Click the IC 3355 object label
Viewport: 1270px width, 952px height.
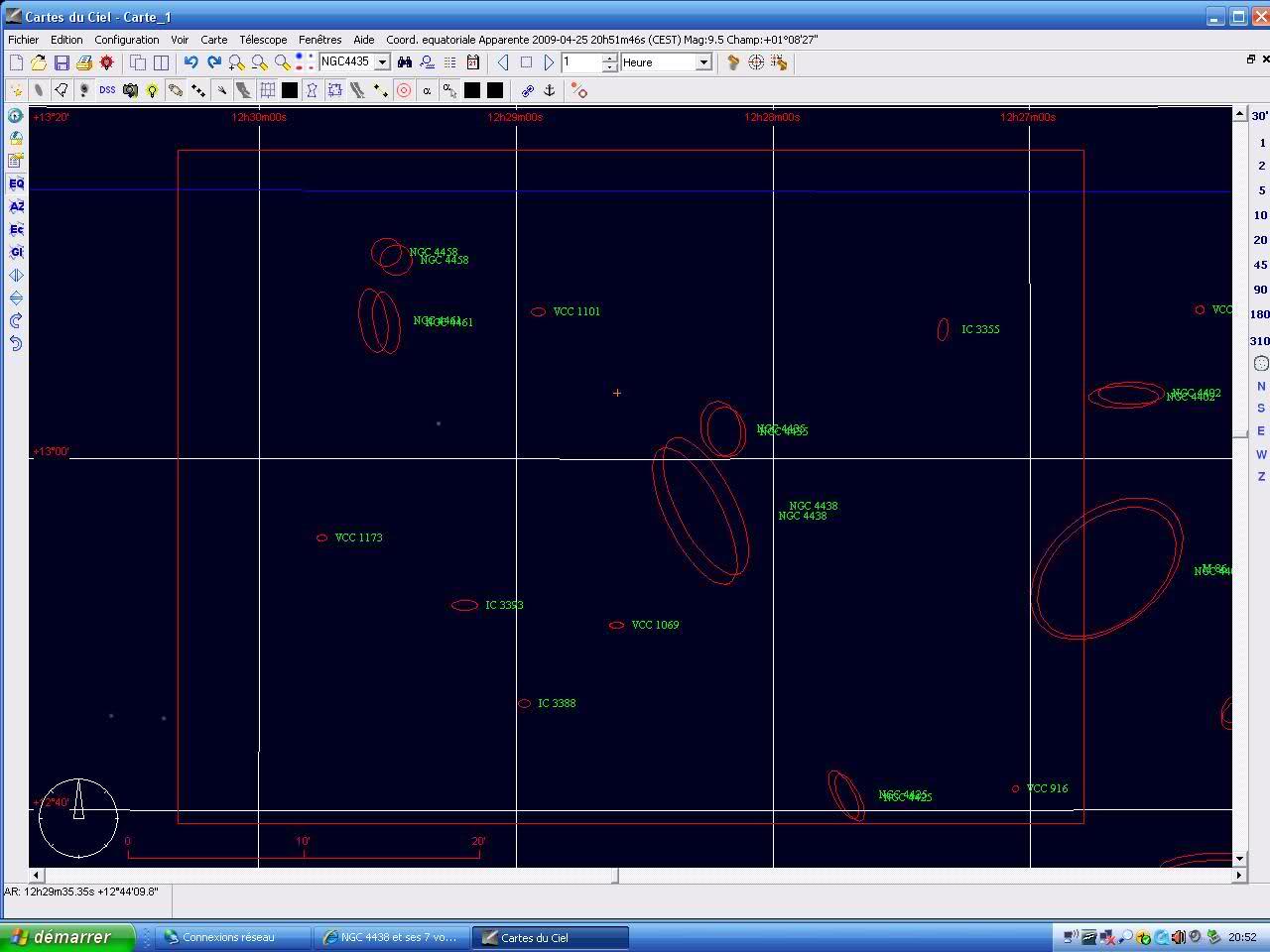[980, 329]
